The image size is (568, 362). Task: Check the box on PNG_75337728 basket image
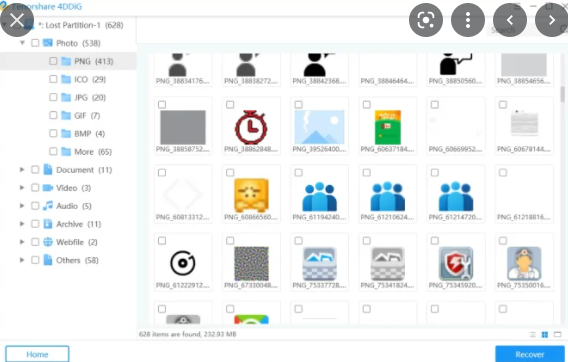click(298, 241)
